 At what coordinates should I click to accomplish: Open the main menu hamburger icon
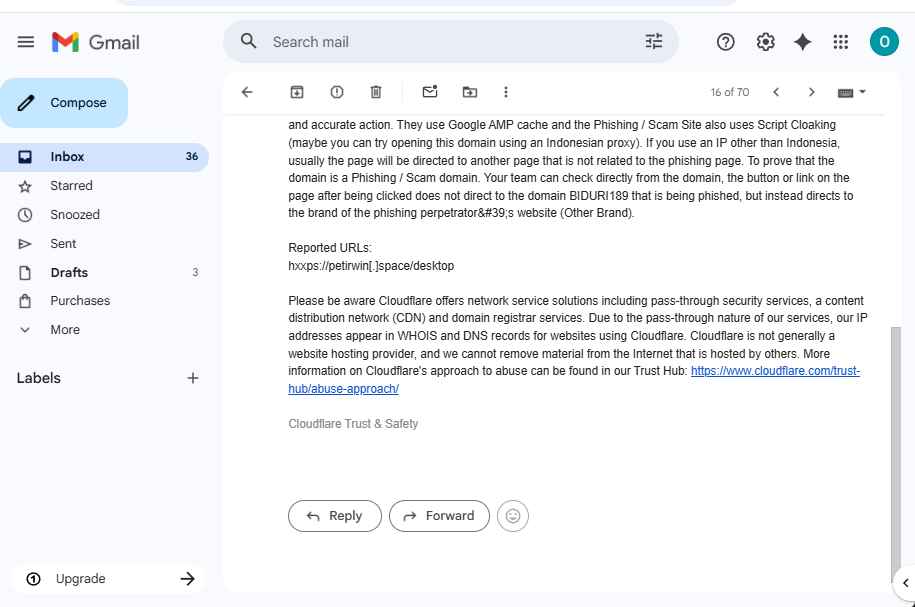tap(26, 42)
